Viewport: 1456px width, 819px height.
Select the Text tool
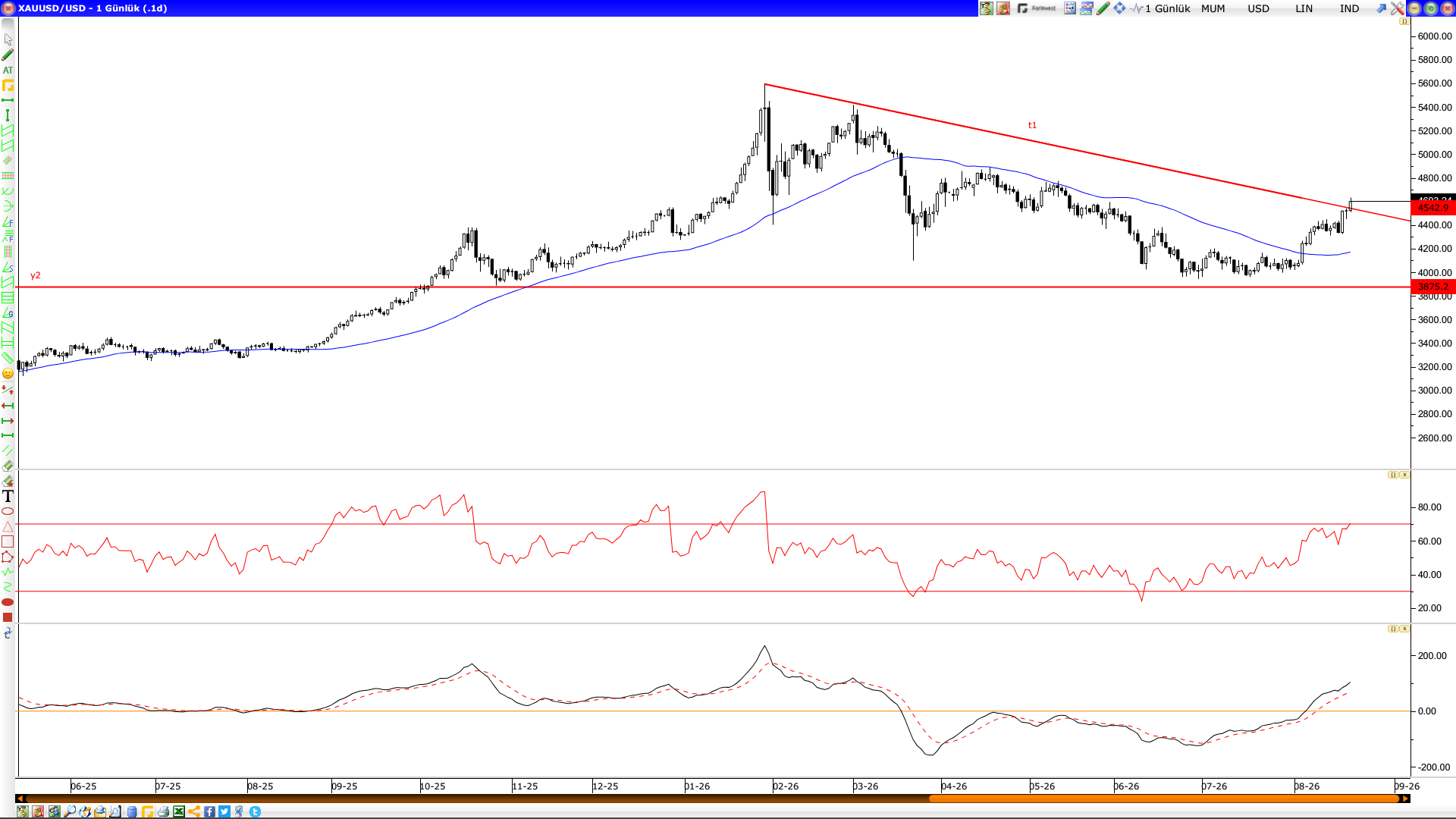click(x=8, y=496)
